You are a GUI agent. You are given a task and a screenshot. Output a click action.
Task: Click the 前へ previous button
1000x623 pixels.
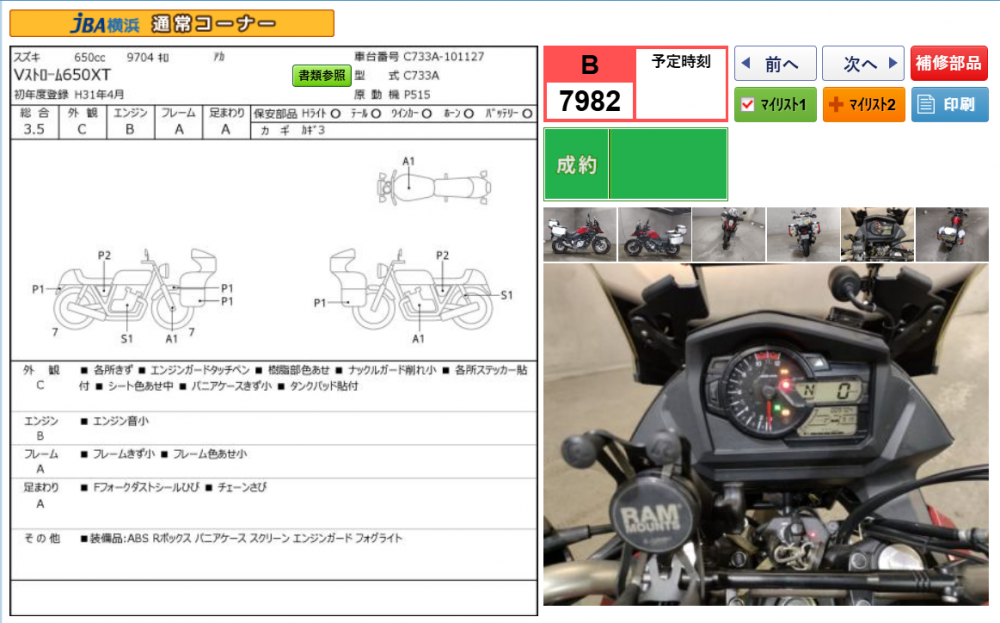pos(775,64)
